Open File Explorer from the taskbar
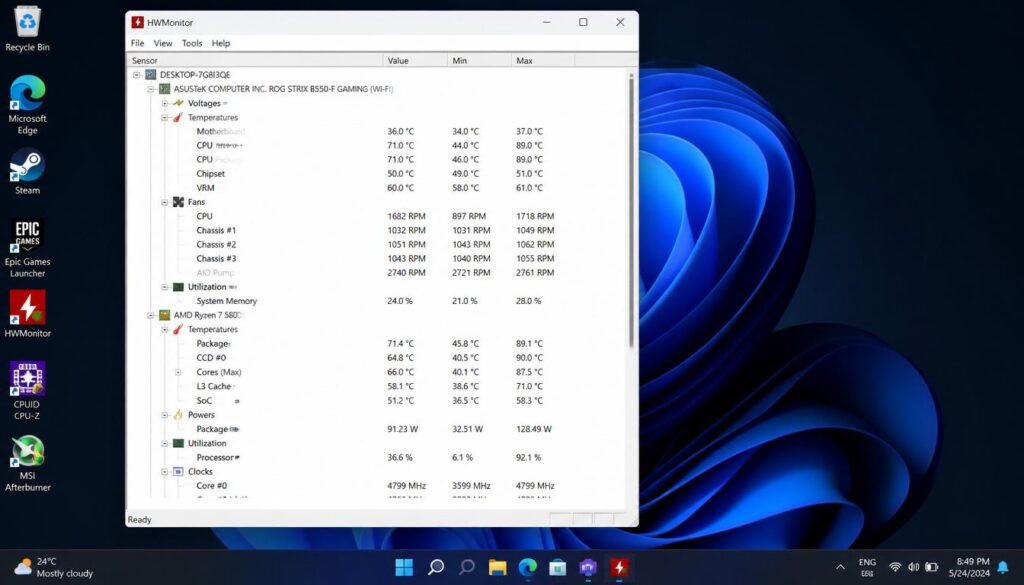 pyautogui.click(x=498, y=567)
